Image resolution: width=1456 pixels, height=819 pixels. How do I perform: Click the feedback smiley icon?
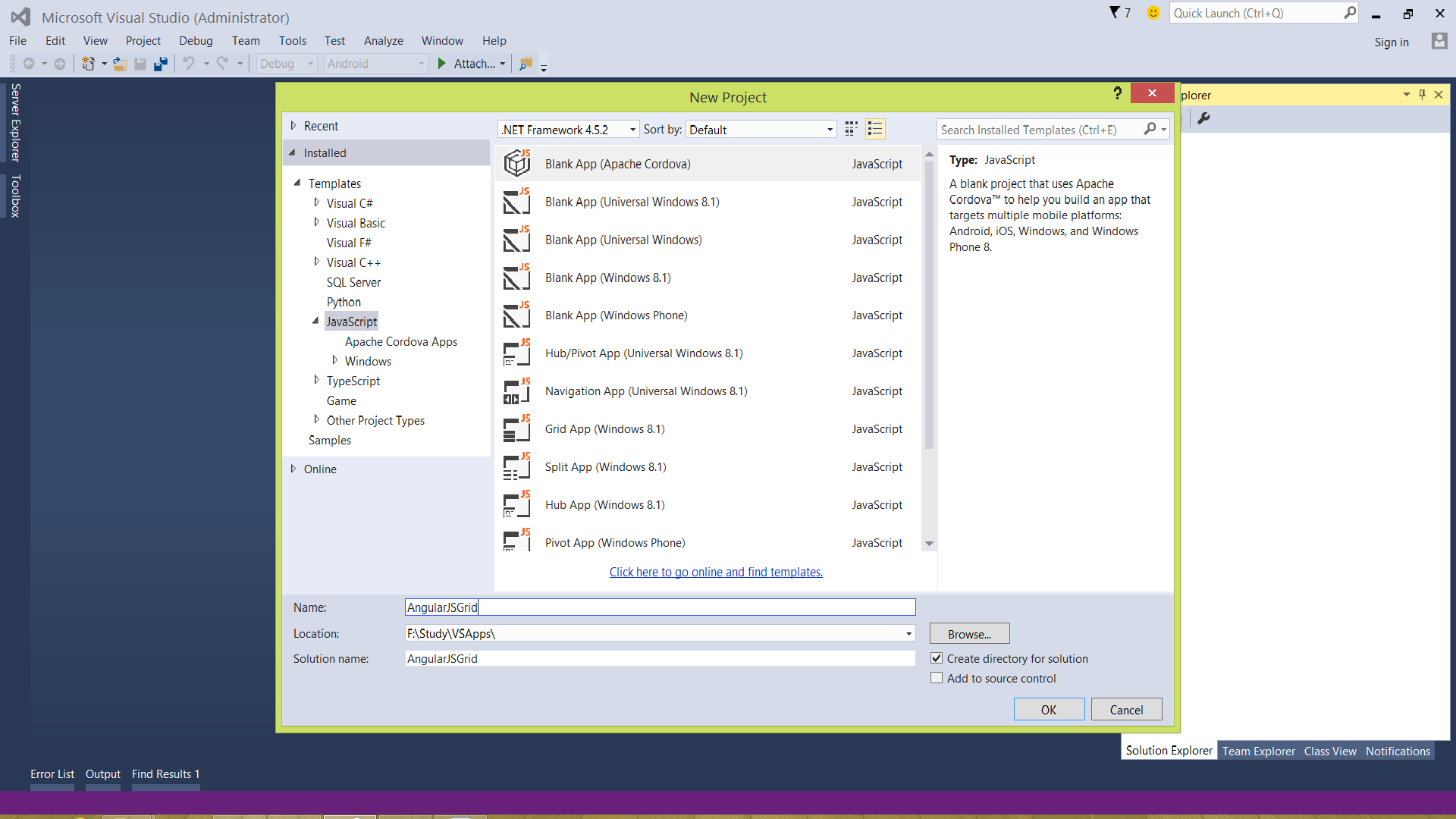(x=1153, y=13)
